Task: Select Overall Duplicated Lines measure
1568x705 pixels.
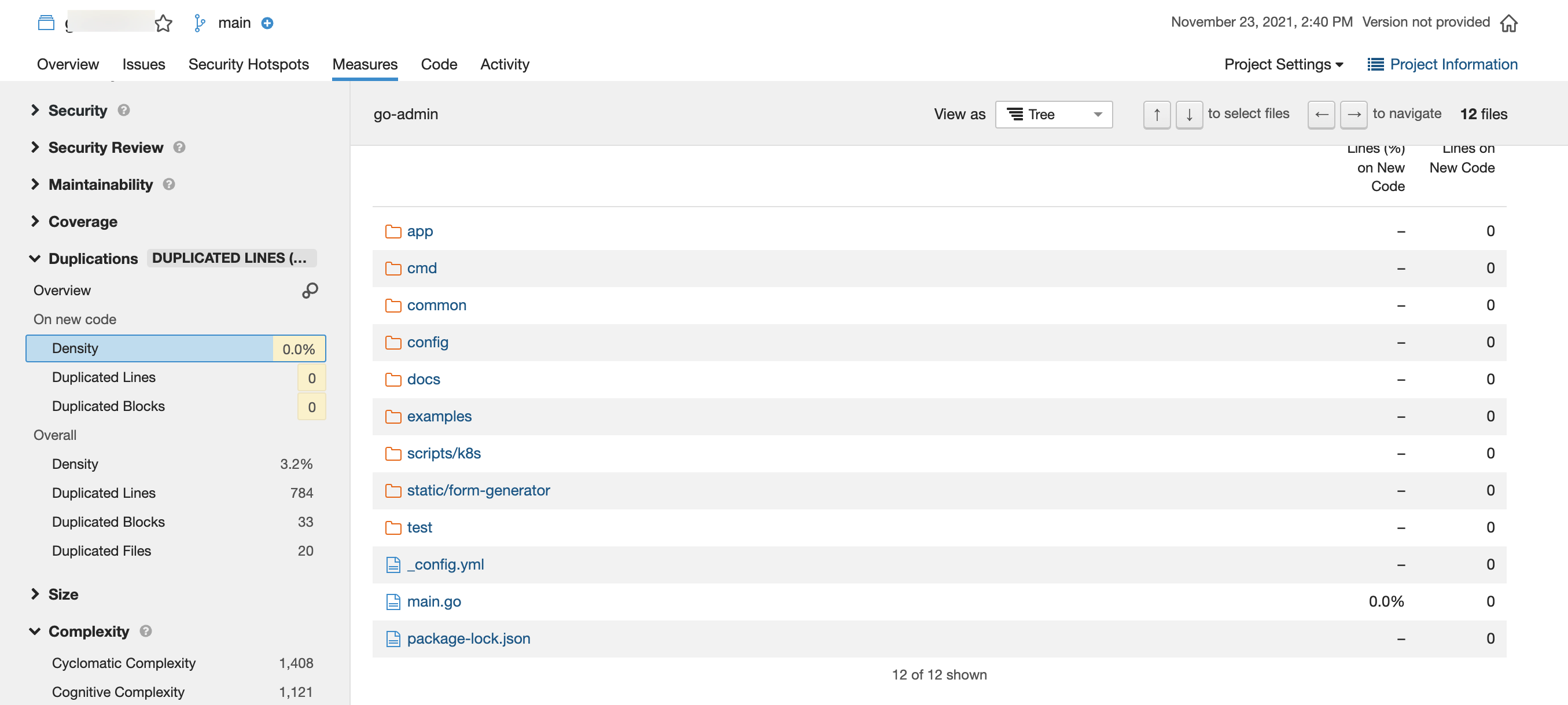Action: click(104, 493)
